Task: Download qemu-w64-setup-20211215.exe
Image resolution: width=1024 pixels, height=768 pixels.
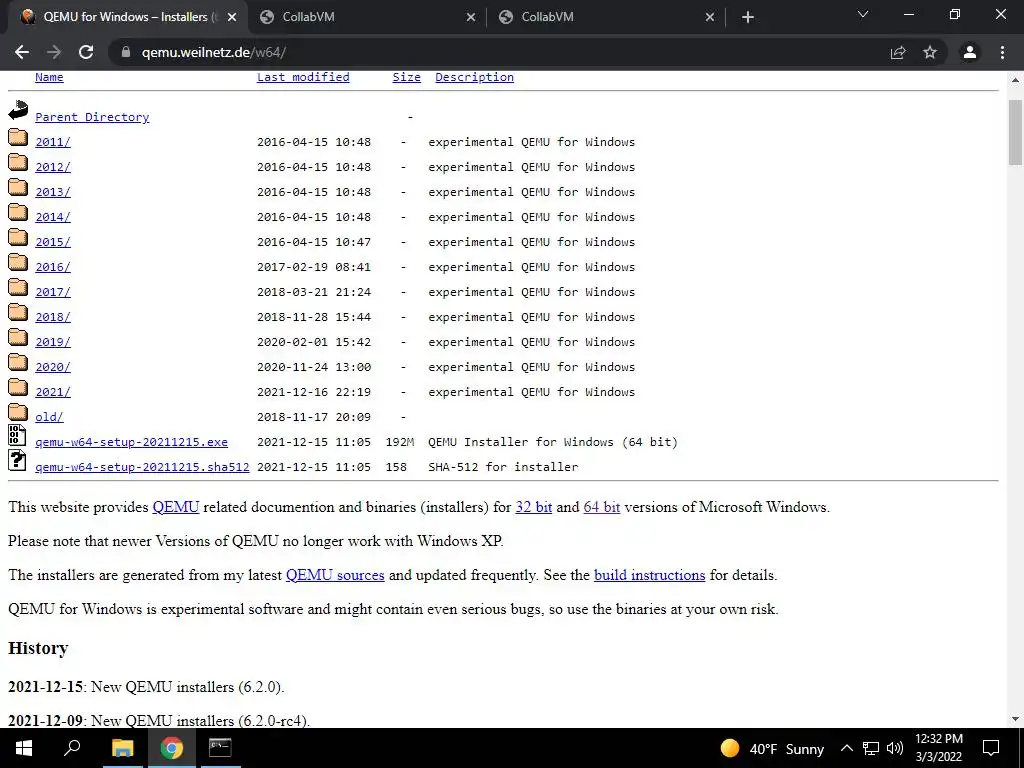Action: (131, 442)
